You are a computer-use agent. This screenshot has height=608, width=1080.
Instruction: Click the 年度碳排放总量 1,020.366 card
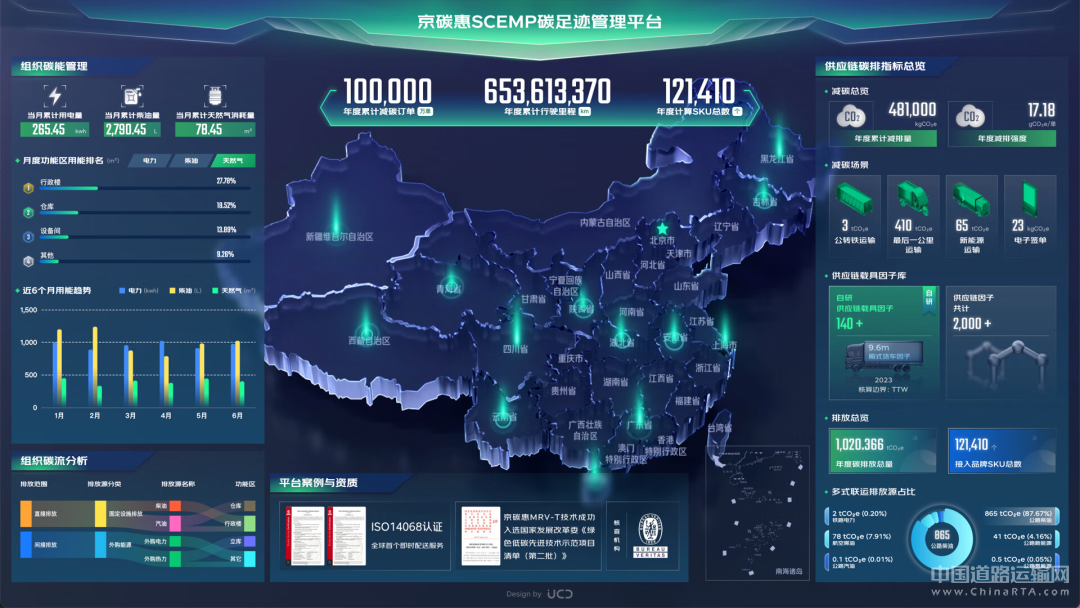[882, 451]
